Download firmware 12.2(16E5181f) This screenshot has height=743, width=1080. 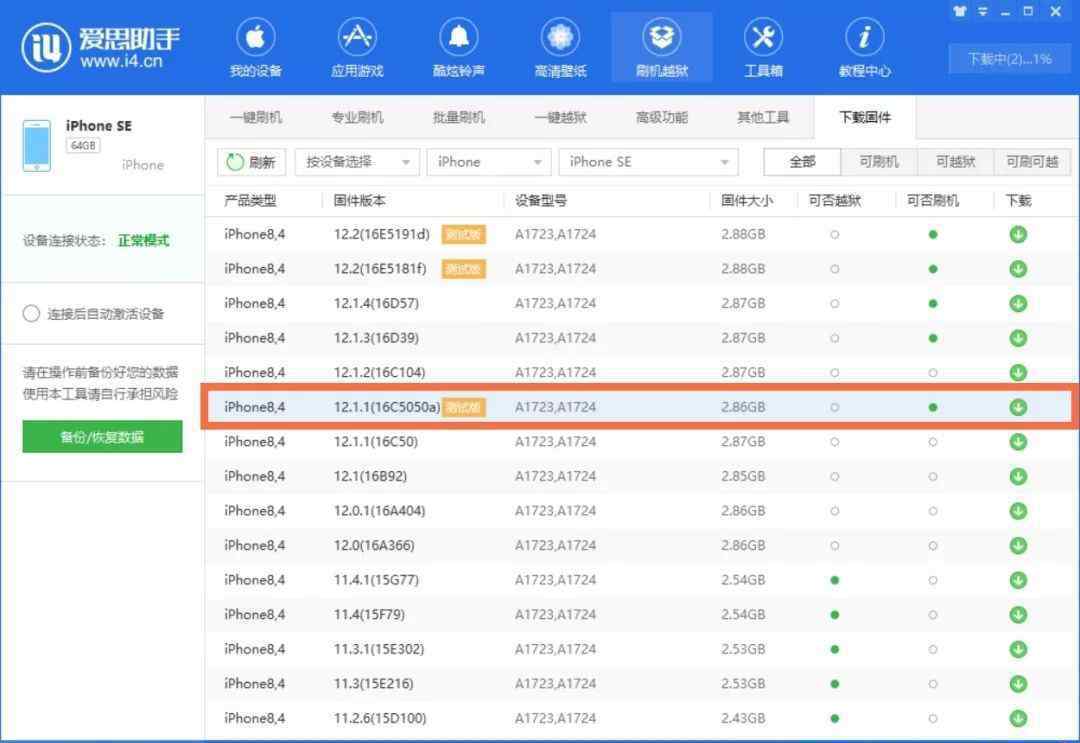click(1018, 269)
